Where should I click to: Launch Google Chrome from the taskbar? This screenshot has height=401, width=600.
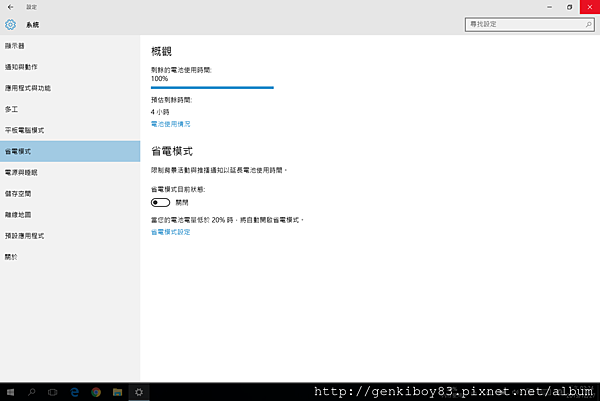tap(96, 392)
